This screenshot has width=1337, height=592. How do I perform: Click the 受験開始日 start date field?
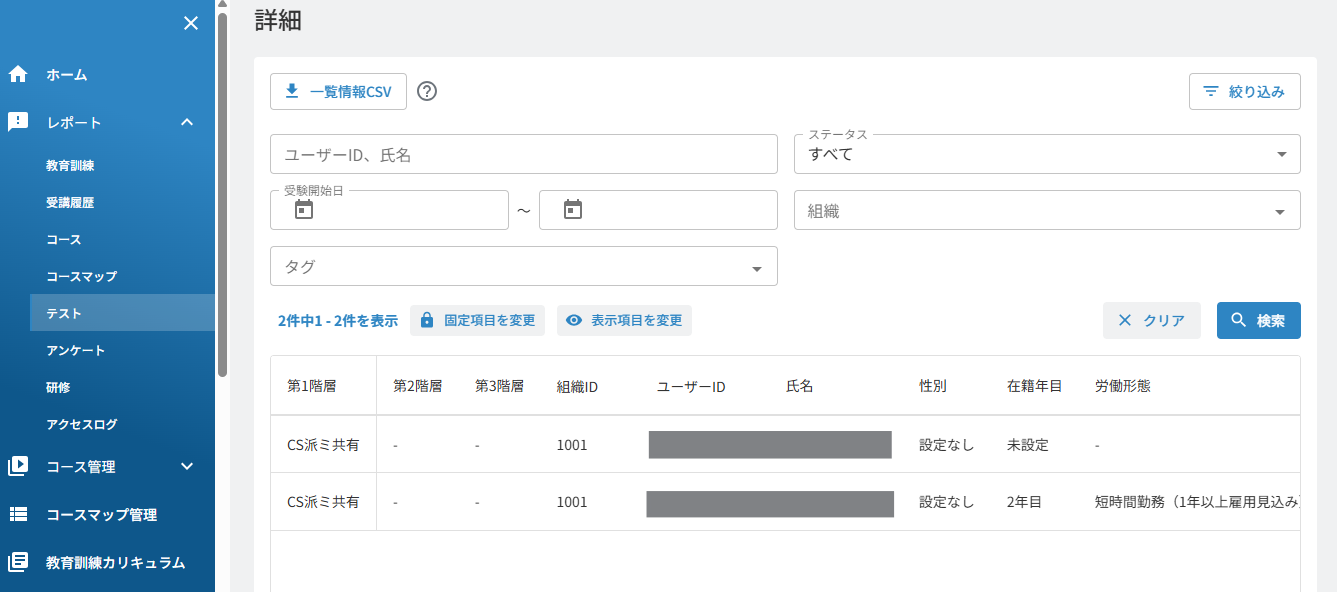pos(389,210)
